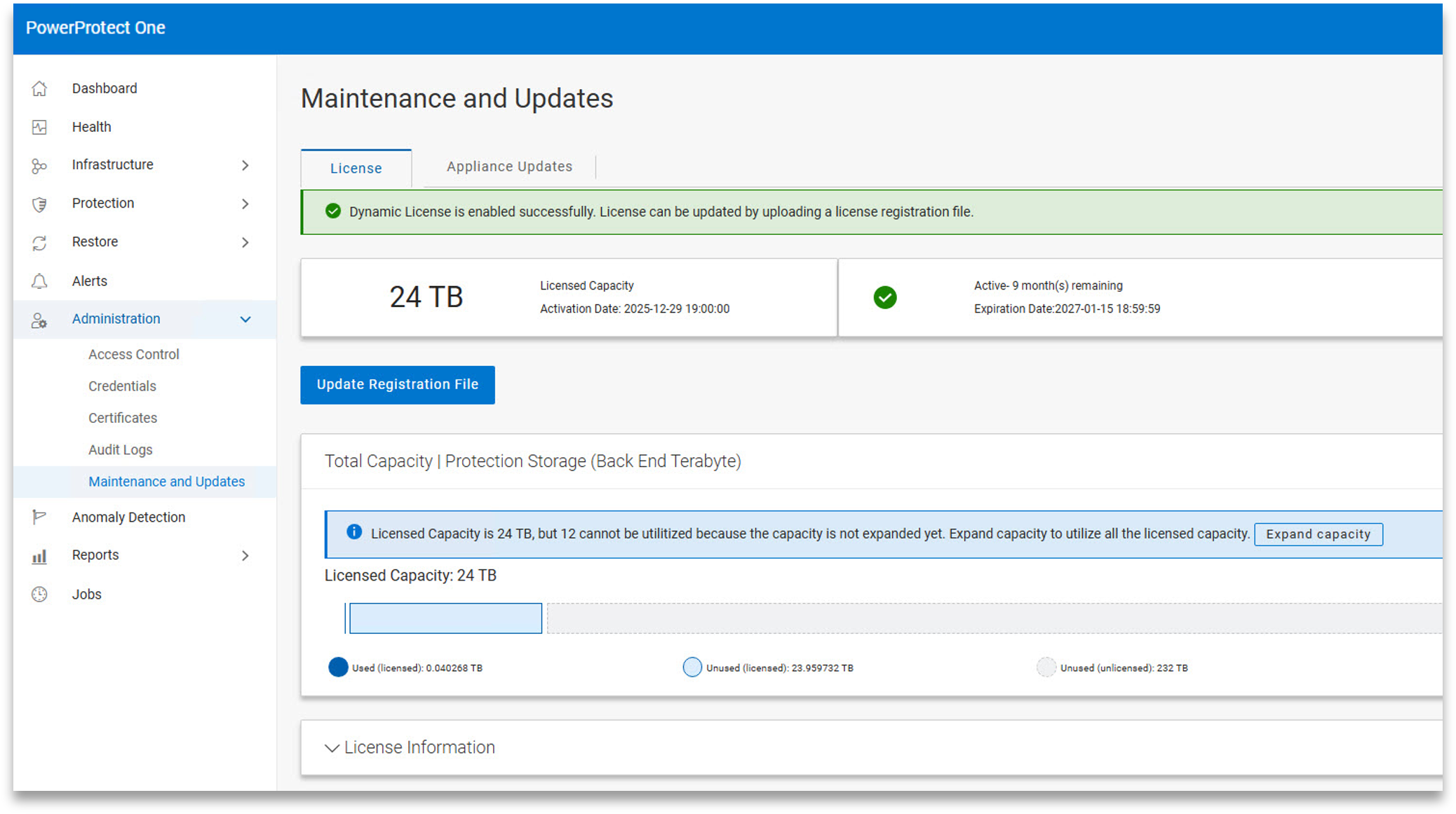Click the Administration user-gear icon
This screenshot has height=814, width=1456.
click(x=39, y=320)
